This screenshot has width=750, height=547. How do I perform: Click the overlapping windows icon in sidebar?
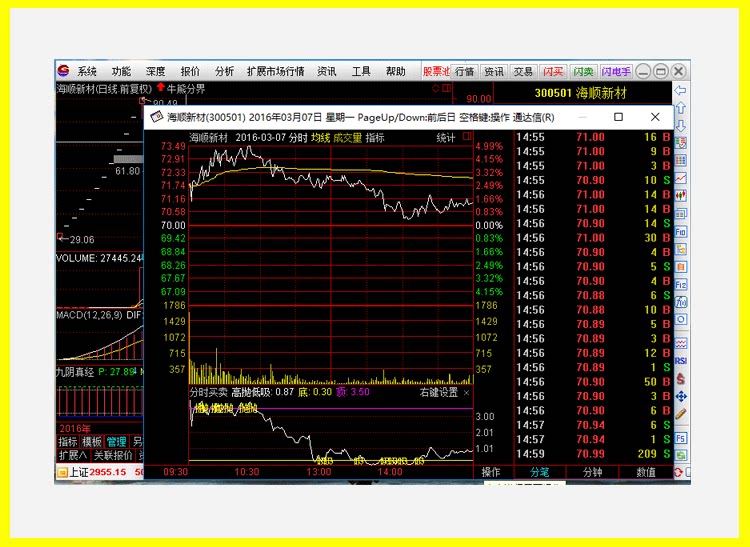pos(681,213)
